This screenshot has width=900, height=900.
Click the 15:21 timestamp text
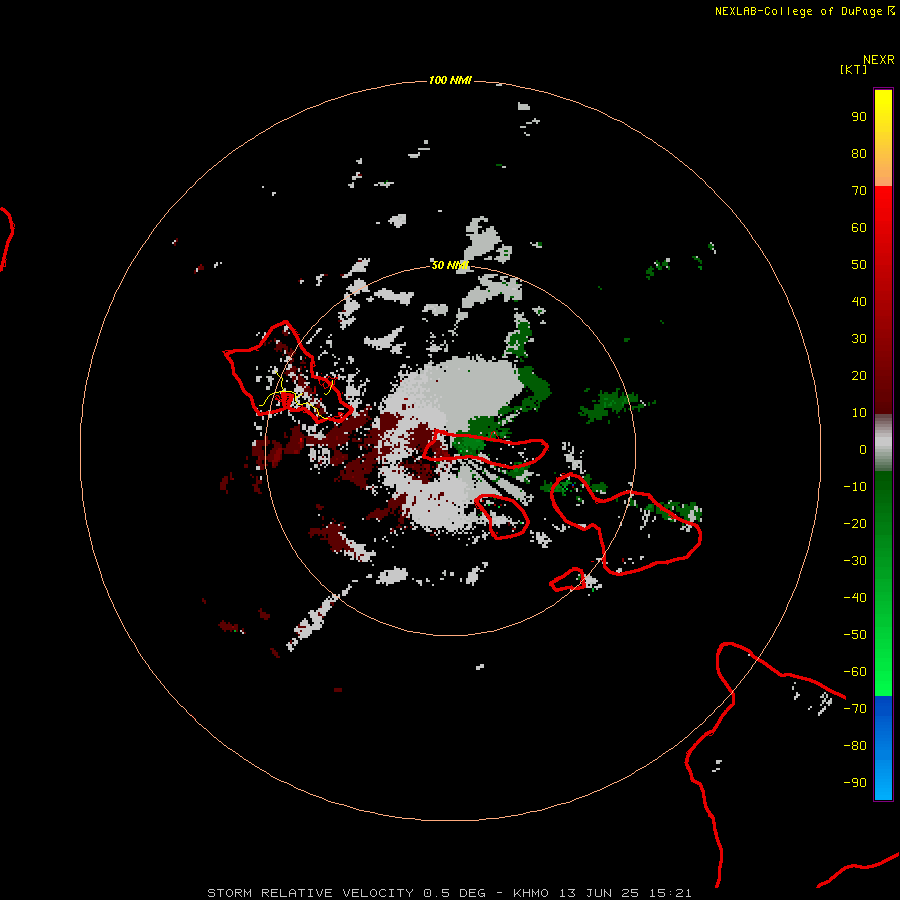[x=670, y=893]
